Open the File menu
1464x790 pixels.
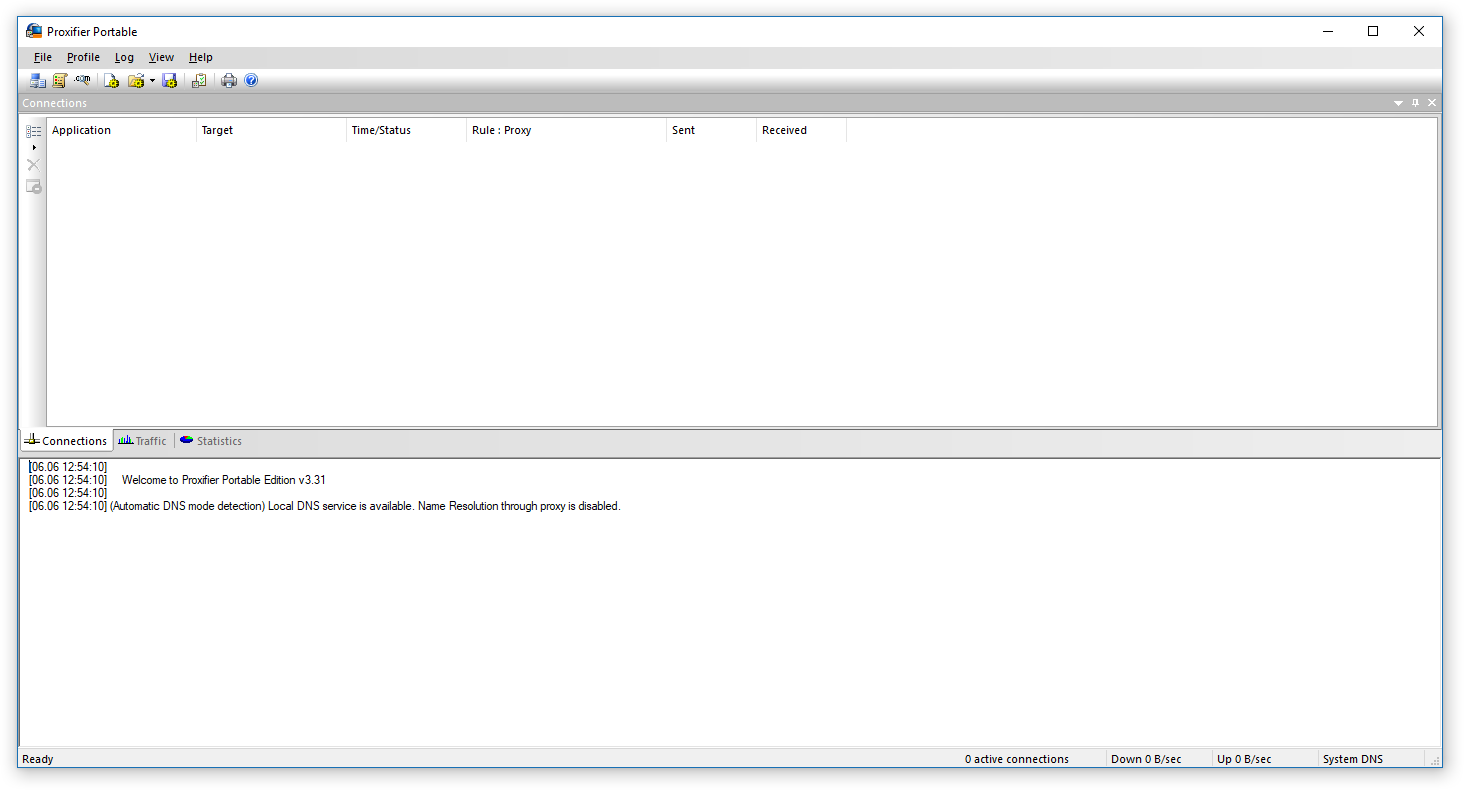(x=43, y=57)
